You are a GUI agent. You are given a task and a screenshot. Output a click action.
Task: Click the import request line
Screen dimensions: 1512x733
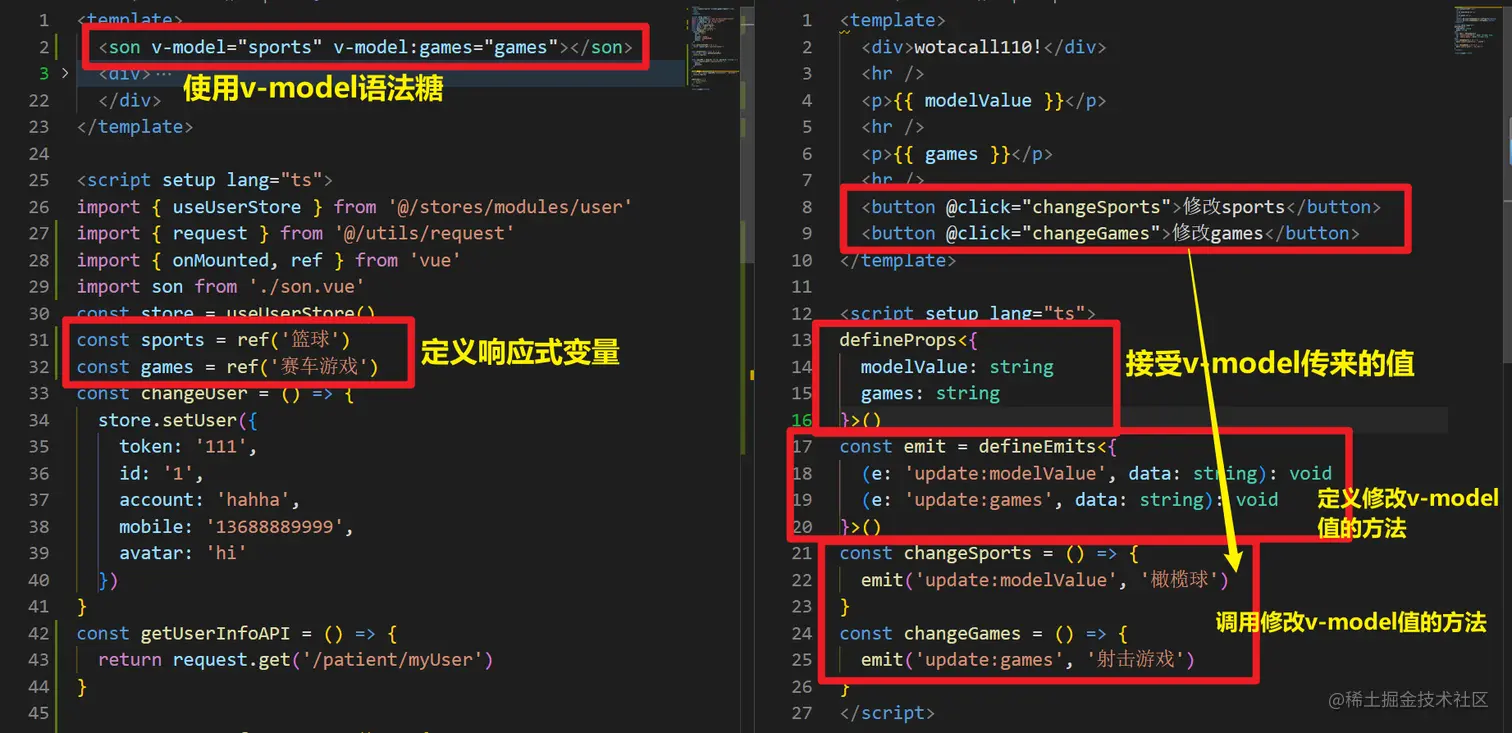point(296,233)
